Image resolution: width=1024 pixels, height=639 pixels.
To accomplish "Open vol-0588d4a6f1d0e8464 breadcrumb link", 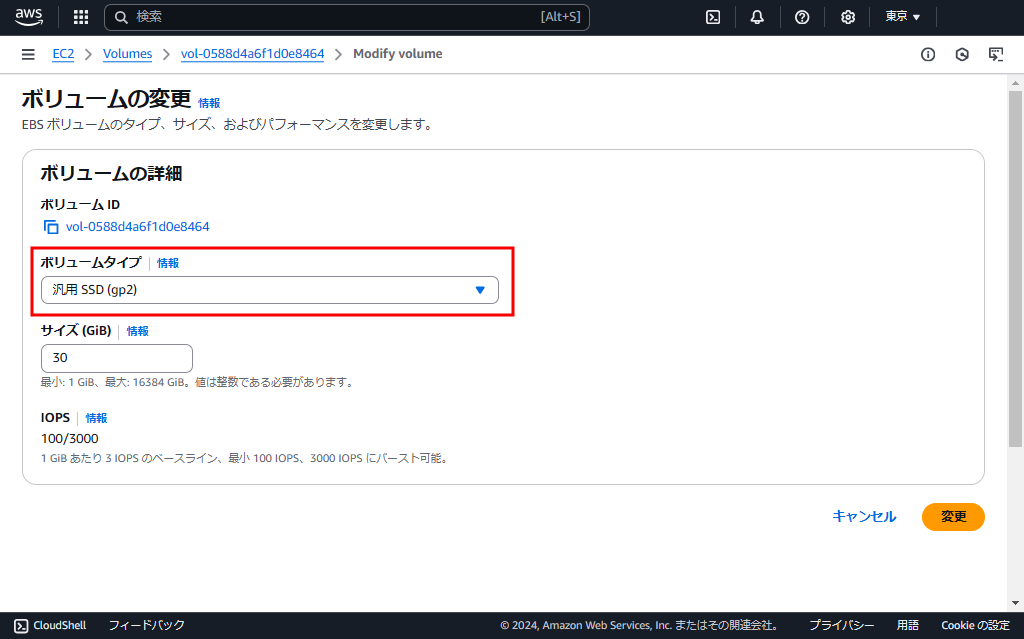I will pos(252,54).
